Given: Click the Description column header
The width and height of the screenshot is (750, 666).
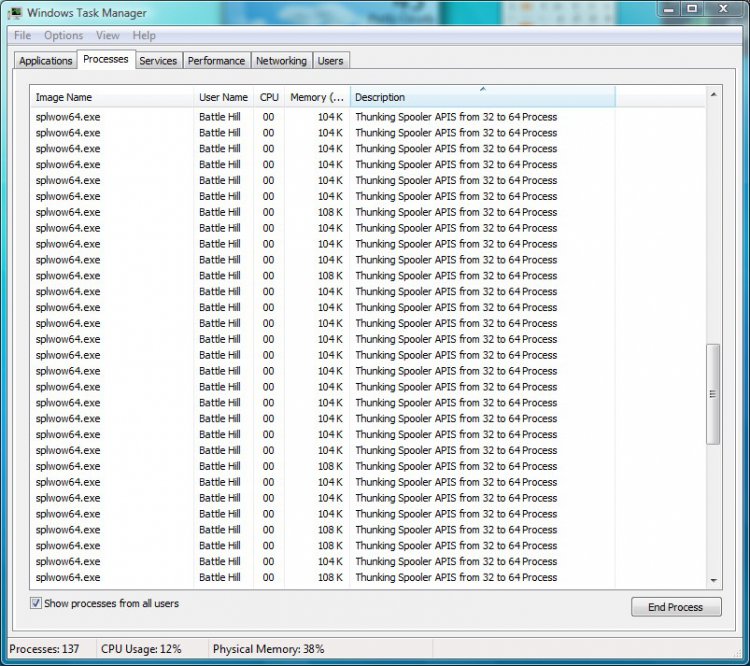Looking at the screenshot, I should [x=483, y=97].
